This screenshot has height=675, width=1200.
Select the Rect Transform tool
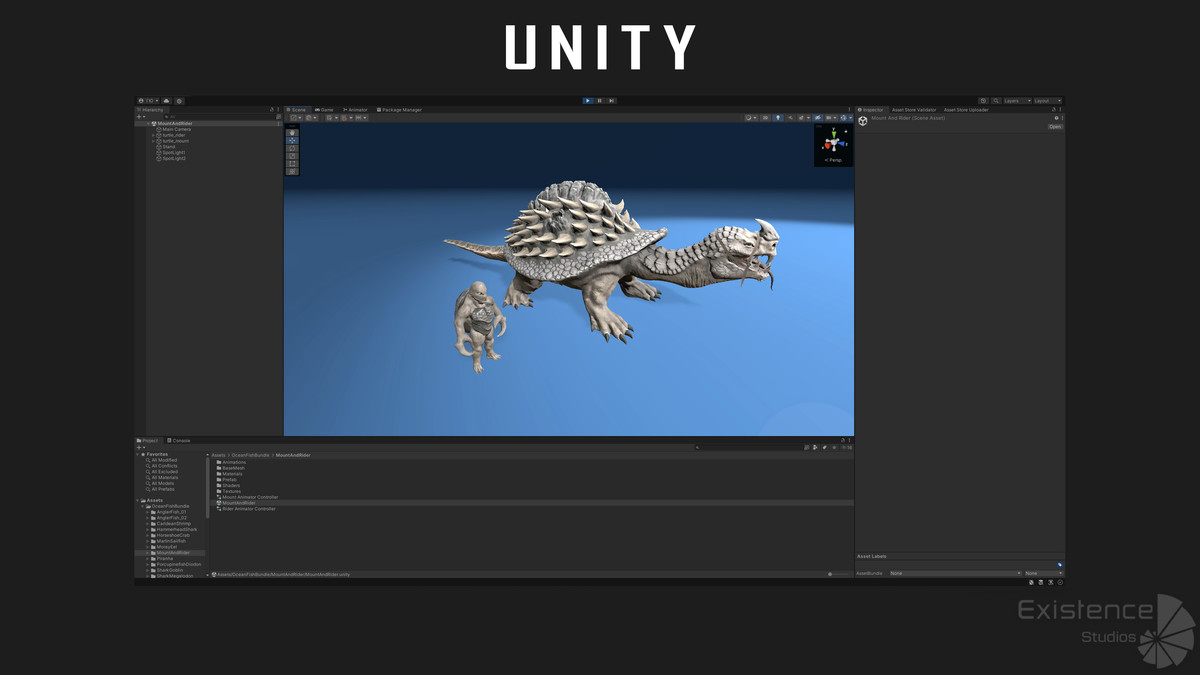292,163
